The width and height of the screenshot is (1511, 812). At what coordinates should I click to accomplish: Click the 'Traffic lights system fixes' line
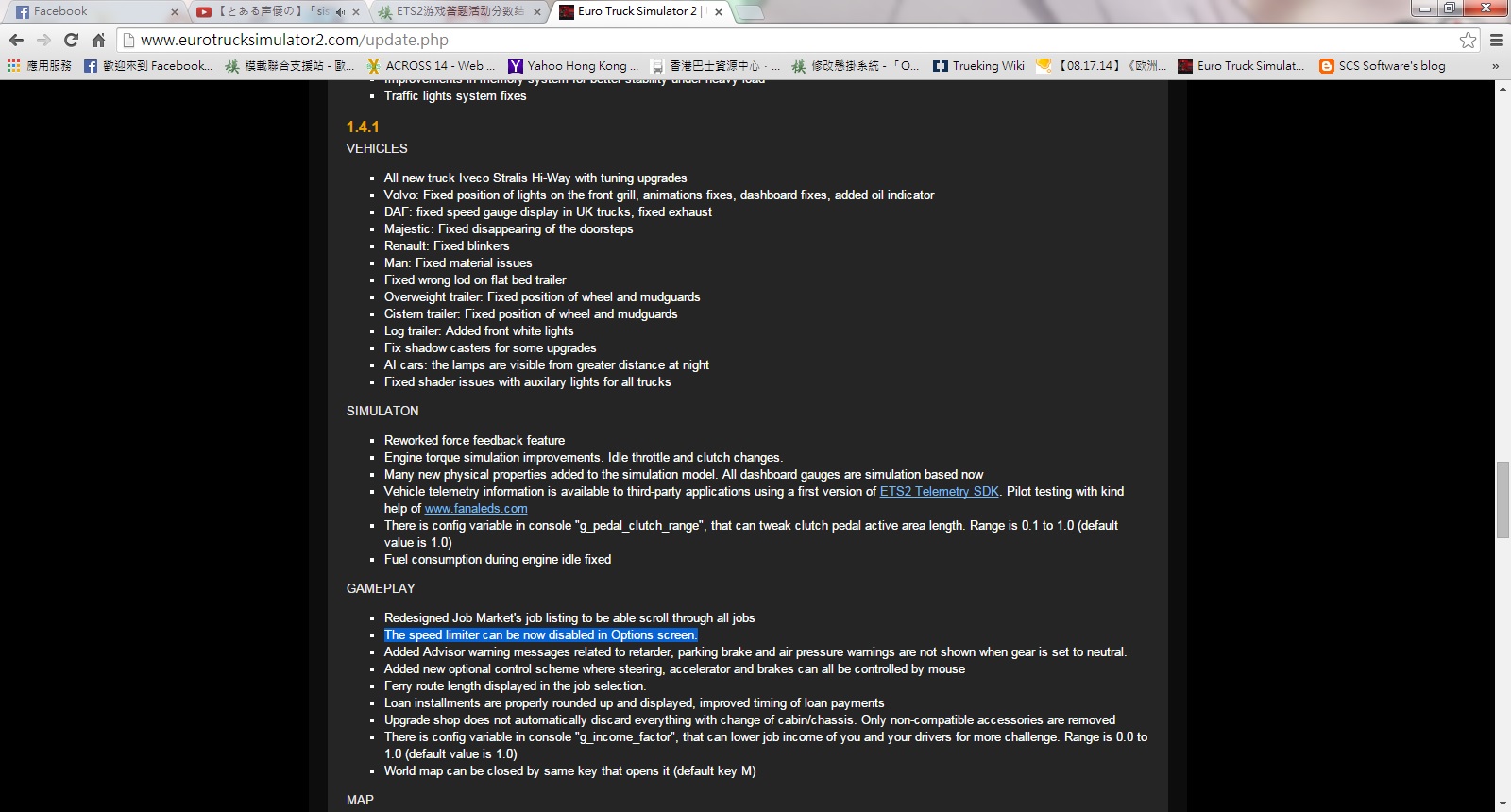coord(455,96)
